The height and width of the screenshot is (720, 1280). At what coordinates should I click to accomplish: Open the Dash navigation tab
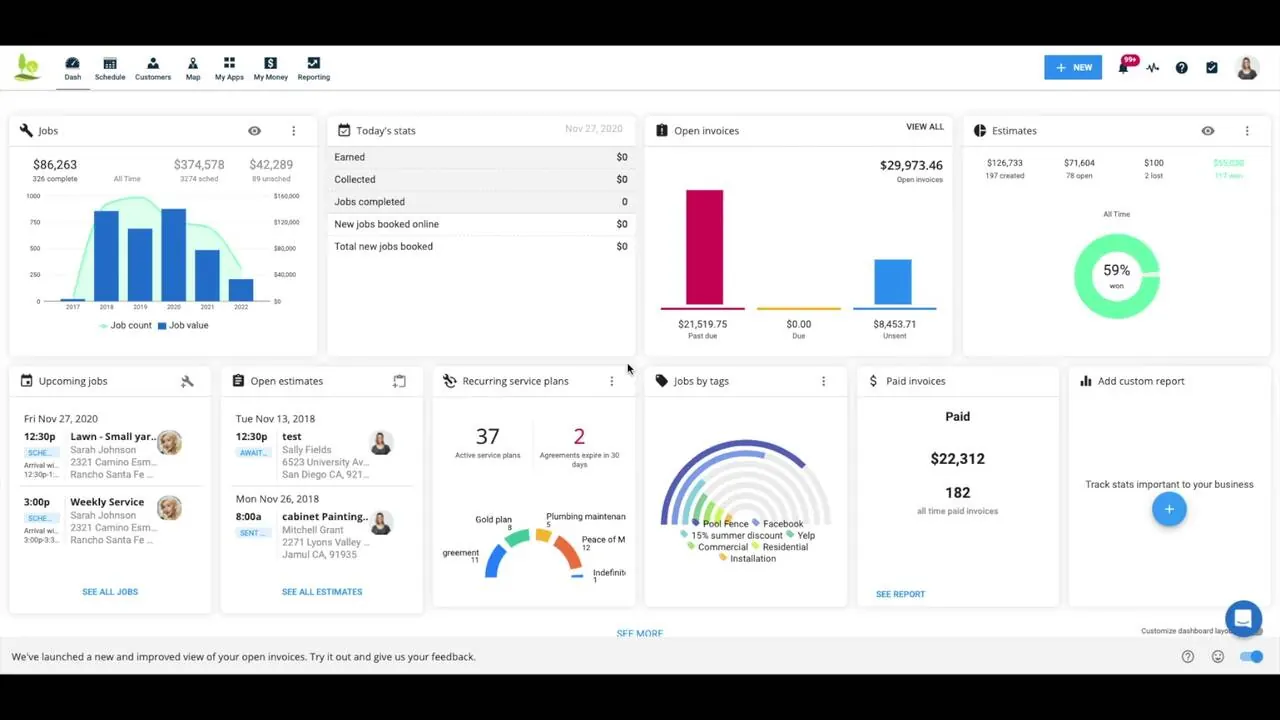coord(72,69)
